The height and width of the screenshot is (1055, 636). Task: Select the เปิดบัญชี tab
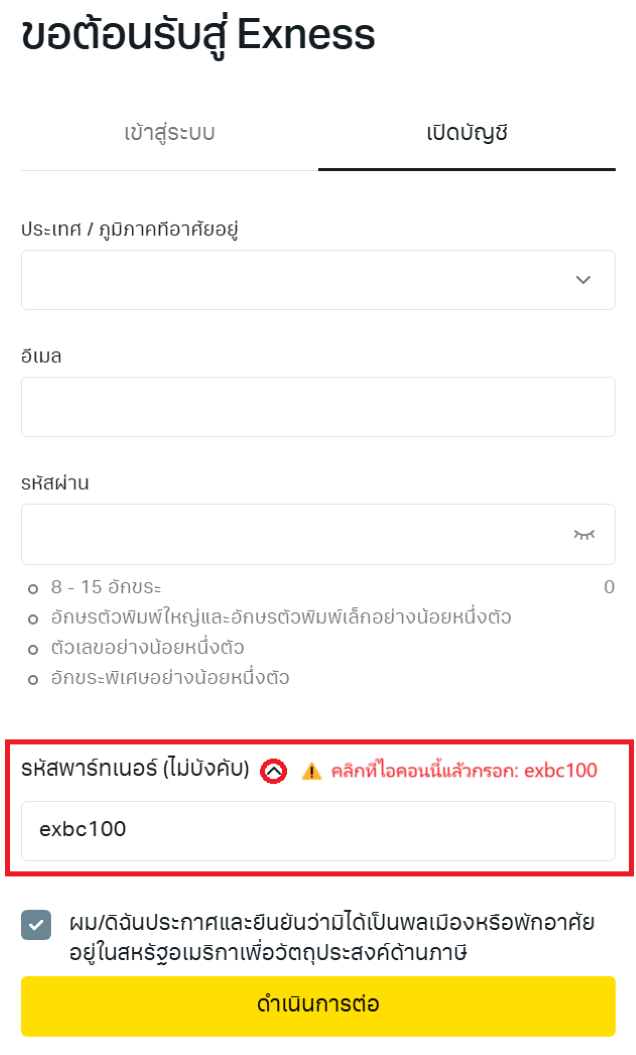click(466, 133)
